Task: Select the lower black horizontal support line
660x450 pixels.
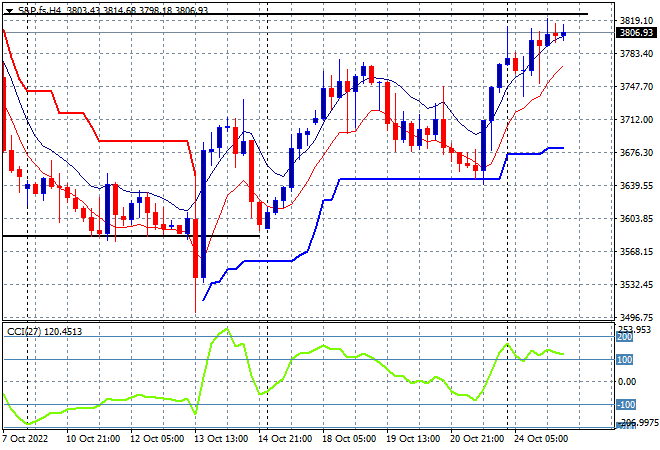Action: (x=131, y=236)
